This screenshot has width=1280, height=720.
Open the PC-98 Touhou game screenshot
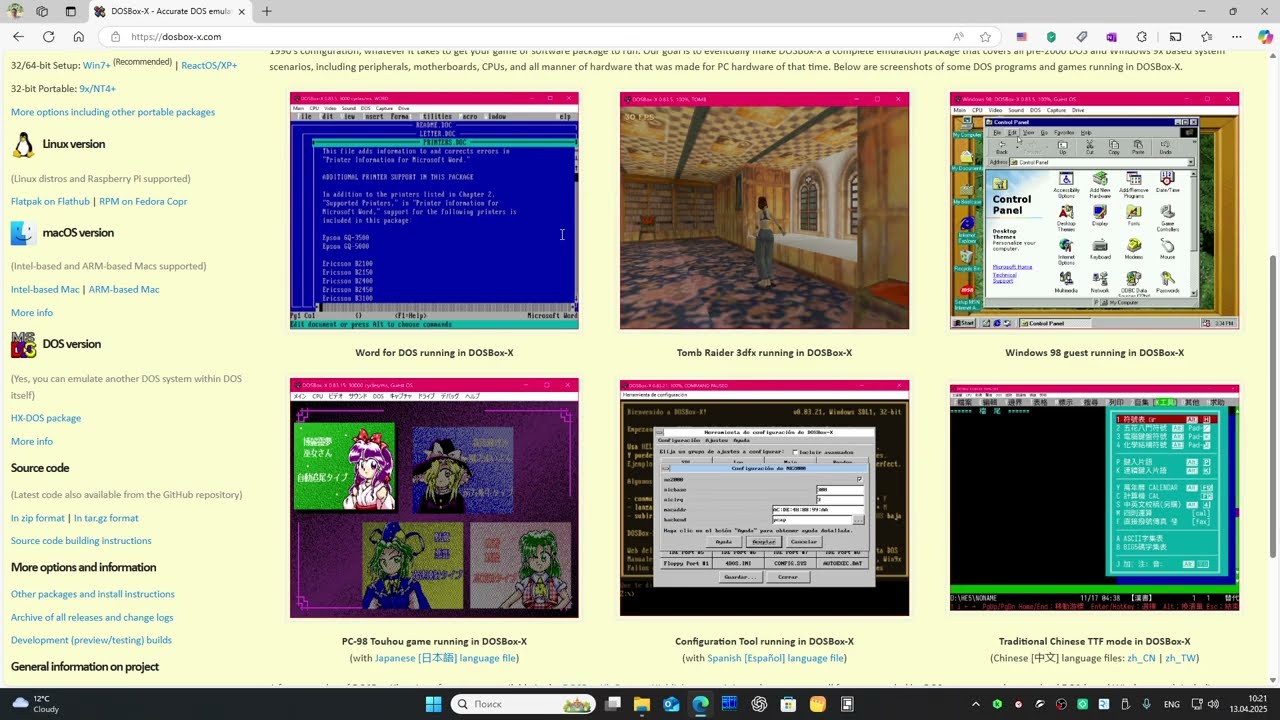pos(434,498)
